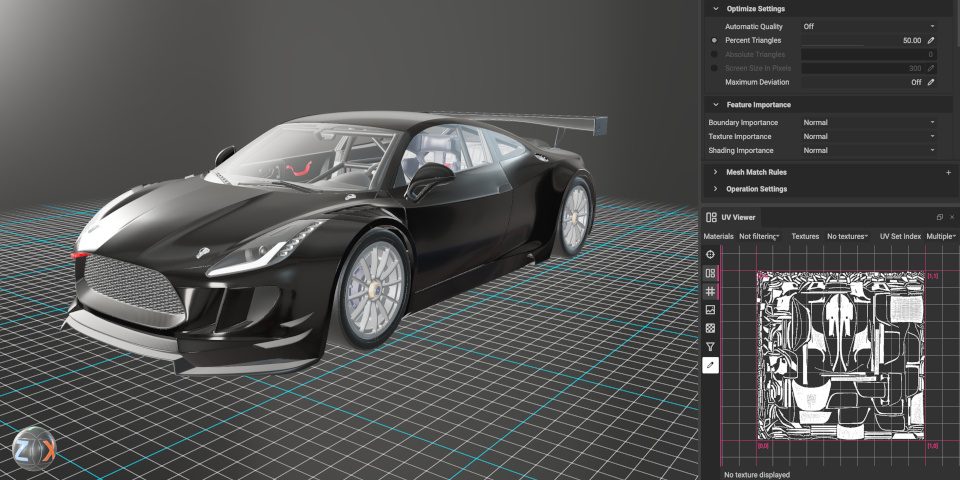Screen dimensions: 960x480
Task: Toggle the UV layout panel icon
Action: pyautogui.click(x=710, y=273)
